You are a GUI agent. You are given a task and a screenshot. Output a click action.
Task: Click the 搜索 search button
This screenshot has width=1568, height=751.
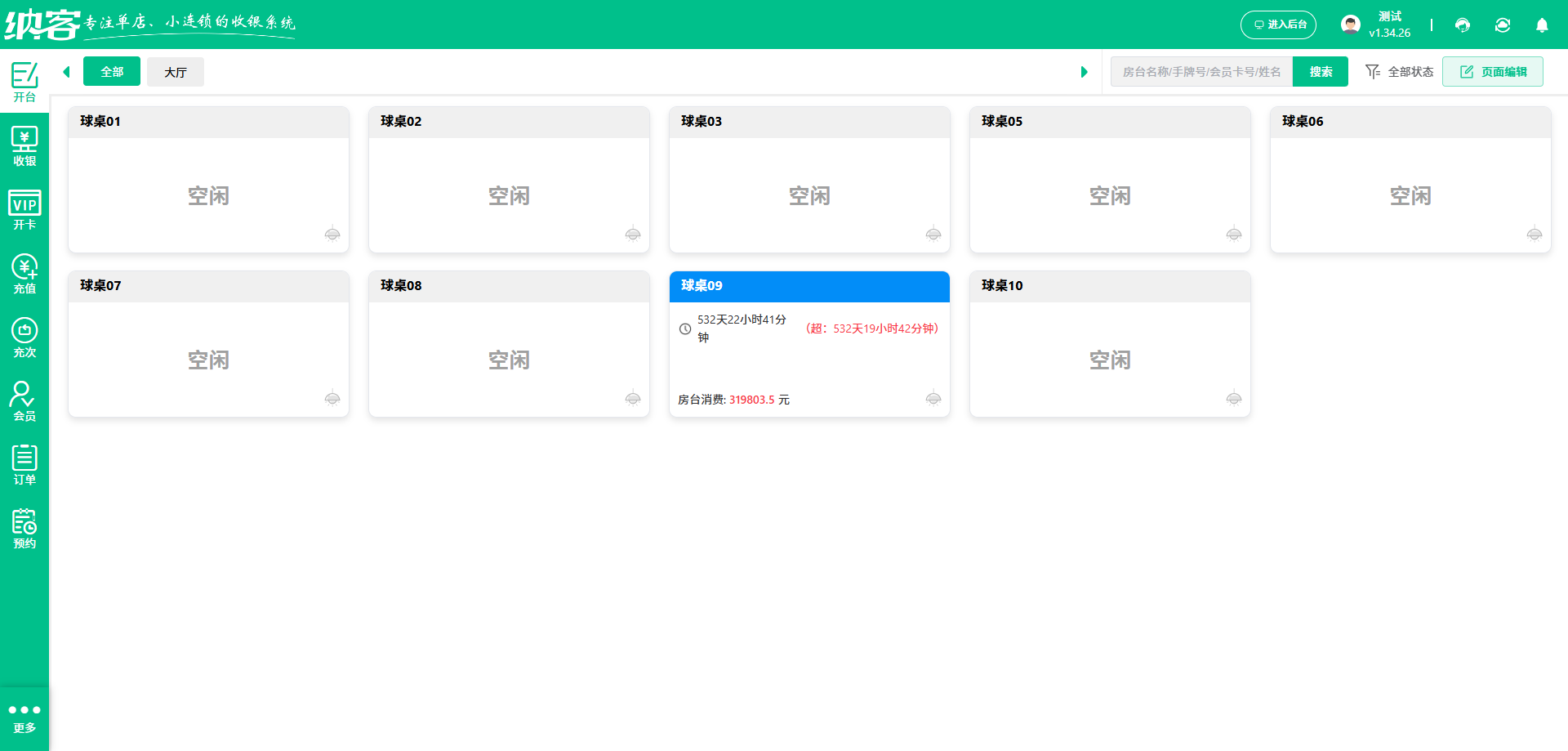[1320, 71]
